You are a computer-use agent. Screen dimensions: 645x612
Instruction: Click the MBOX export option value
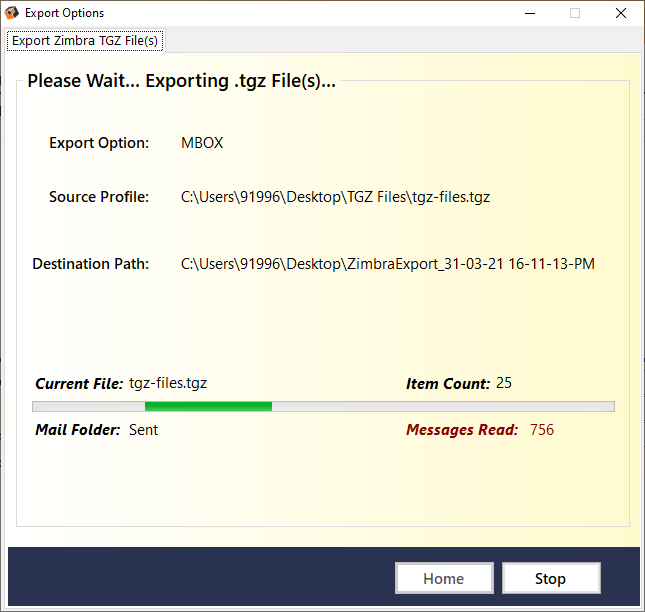[202, 143]
